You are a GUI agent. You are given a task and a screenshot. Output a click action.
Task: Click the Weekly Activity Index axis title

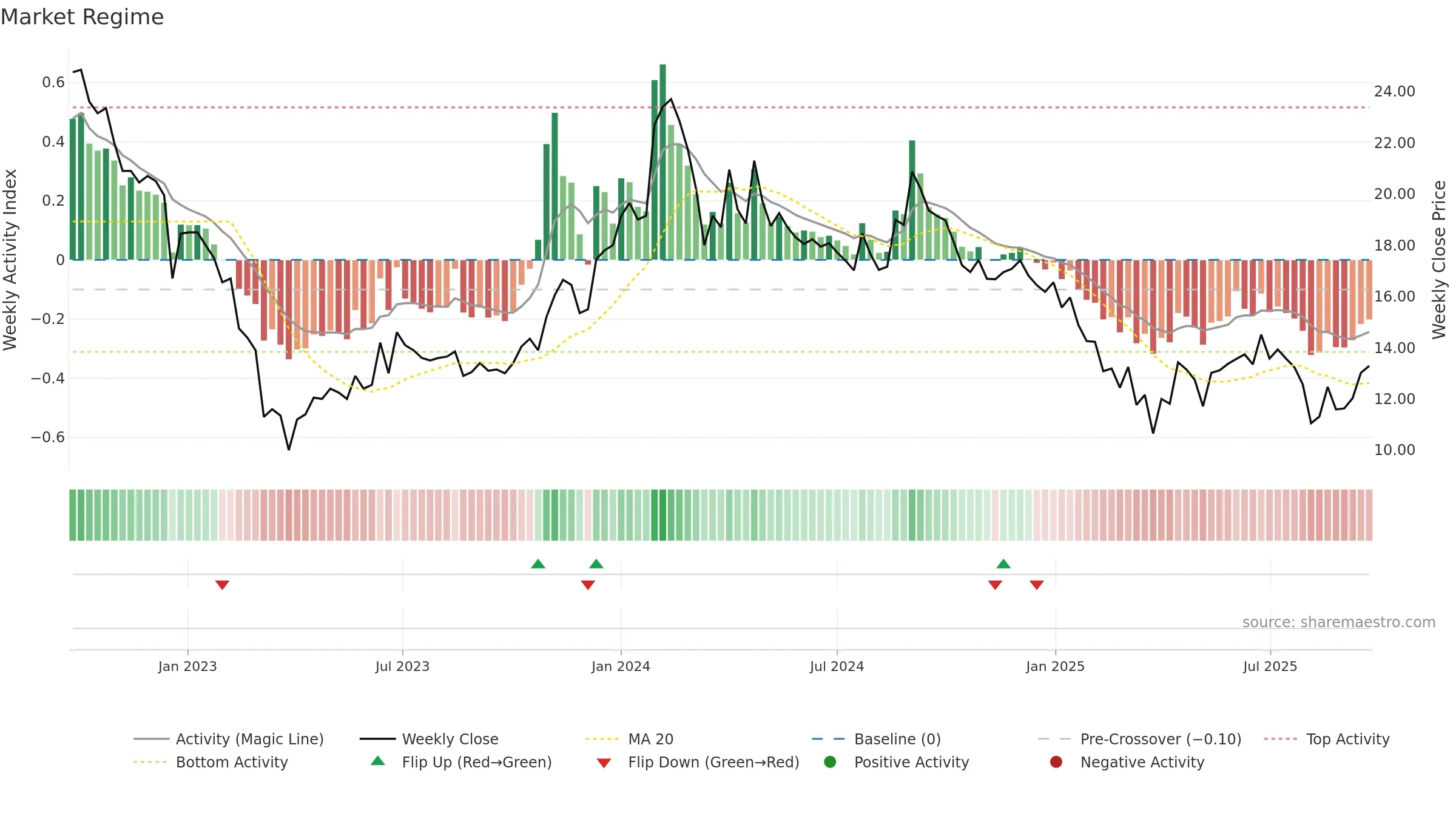(x=10, y=260)
